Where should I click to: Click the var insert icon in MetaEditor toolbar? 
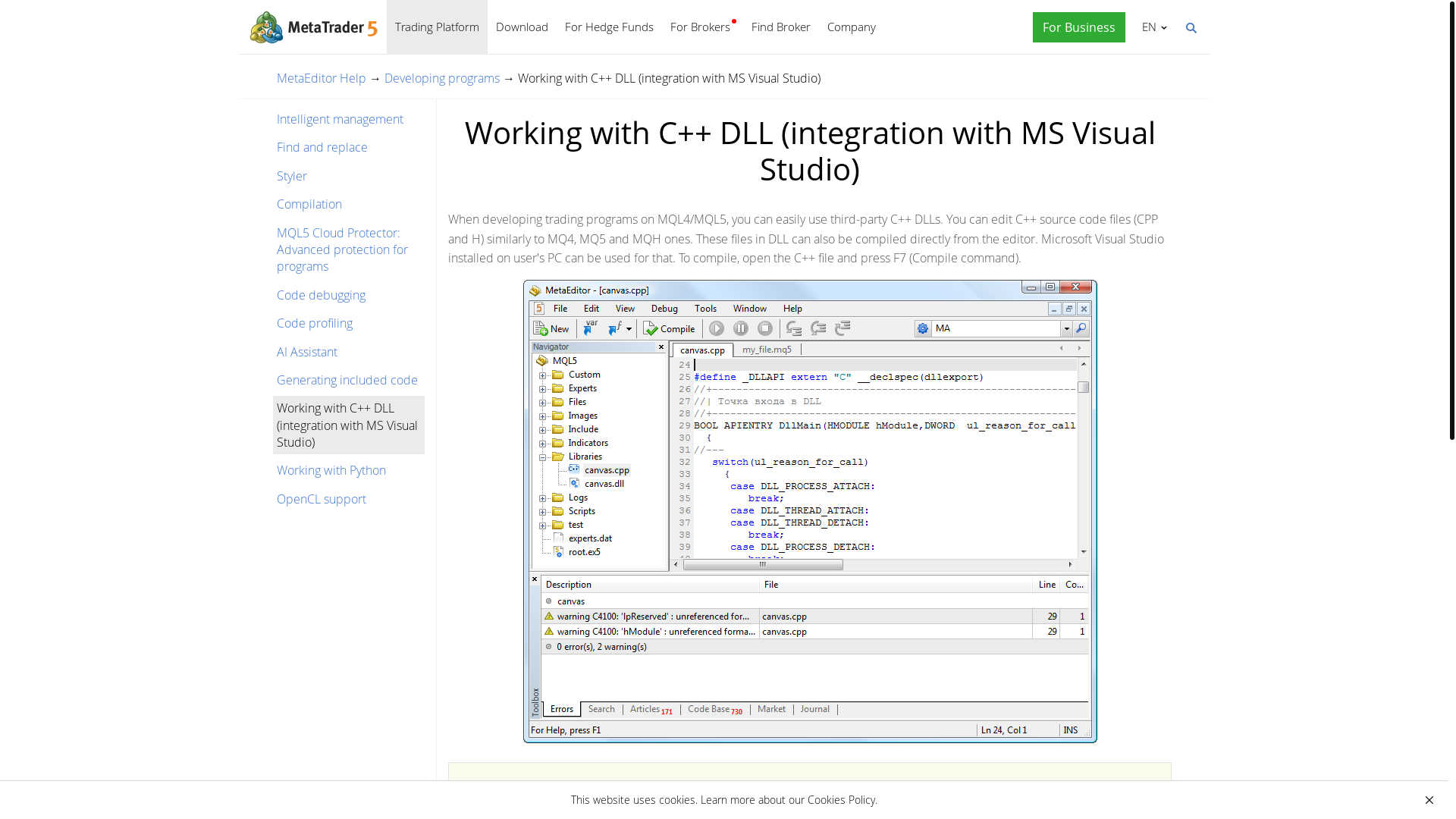[x=591, y=328]
